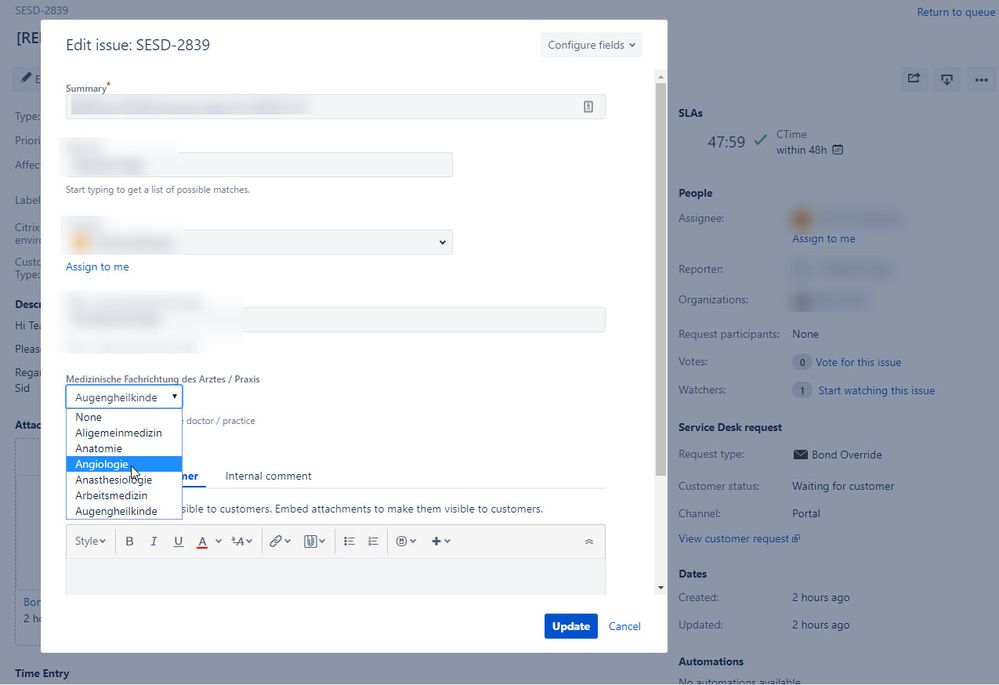Click Start watching this issue

coord(877,391)
